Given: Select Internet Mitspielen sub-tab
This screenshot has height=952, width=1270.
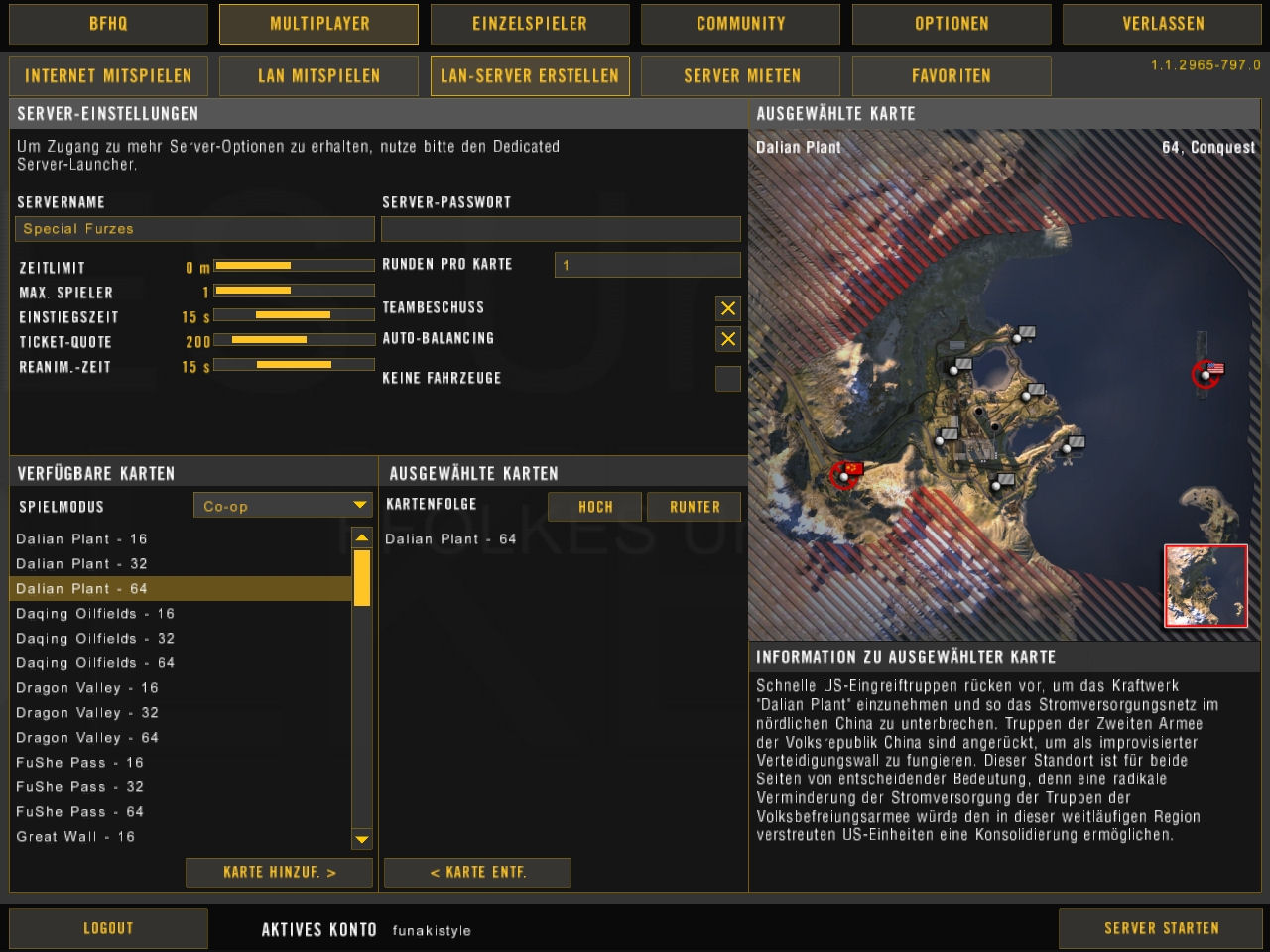Looking at the screenshot, I should [x=108, y=76].
